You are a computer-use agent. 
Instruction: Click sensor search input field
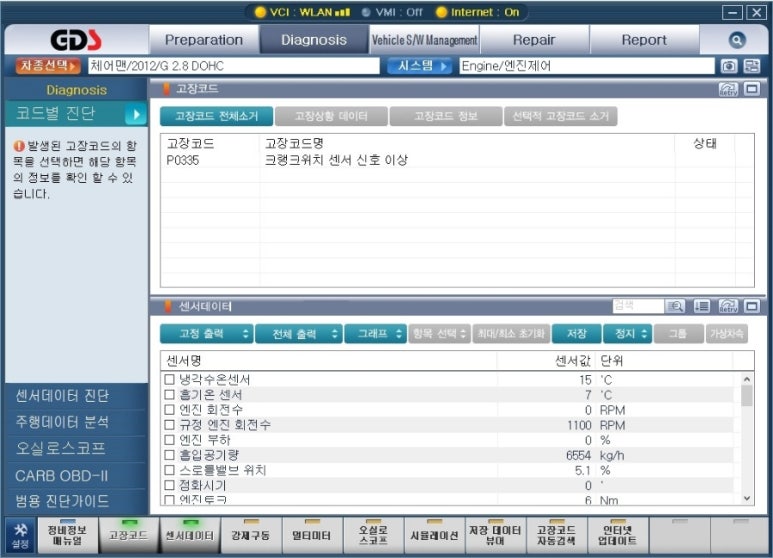click(x=637, y=307)
